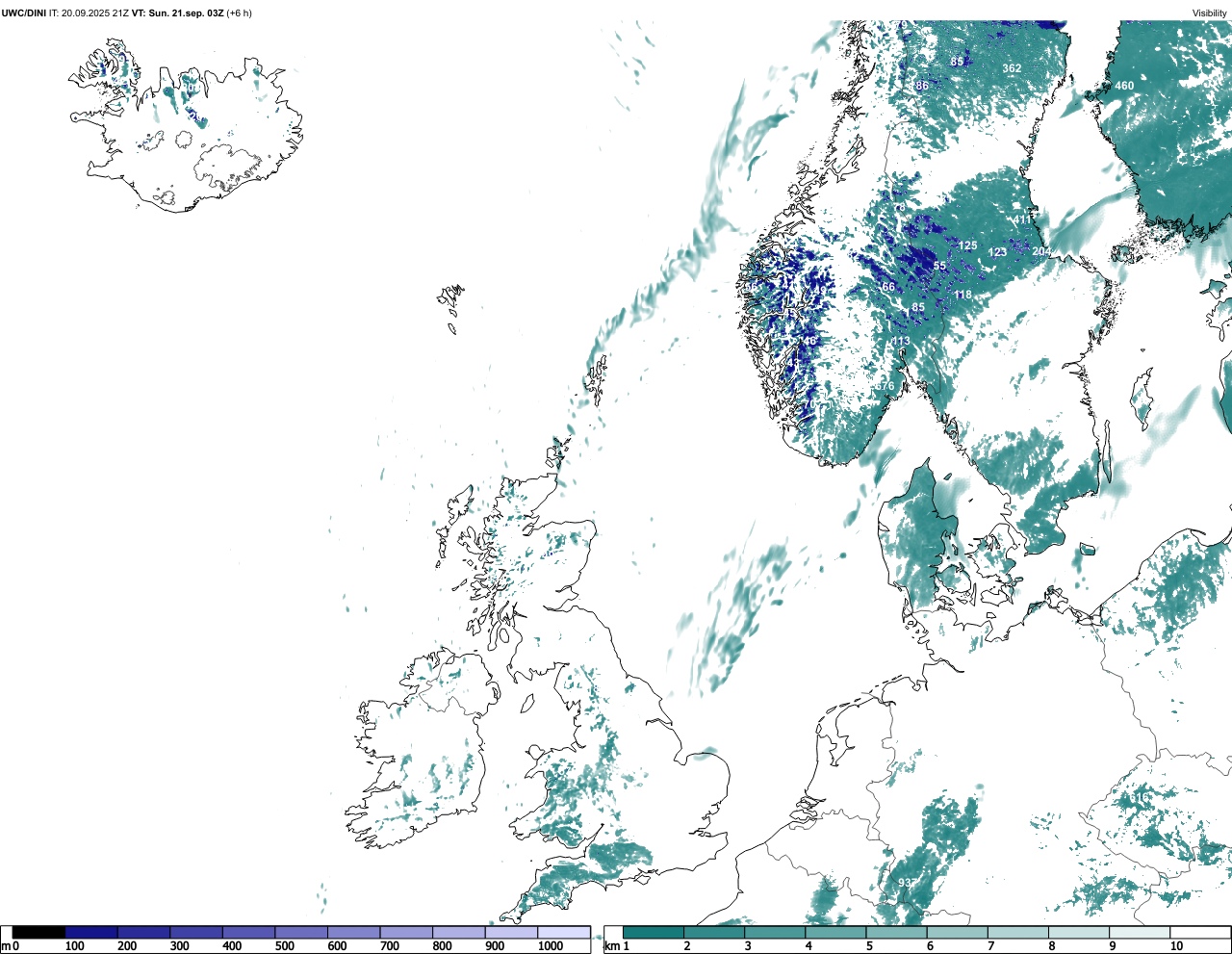Click the '113' visibility value on the map

click(x=901, y=342)
